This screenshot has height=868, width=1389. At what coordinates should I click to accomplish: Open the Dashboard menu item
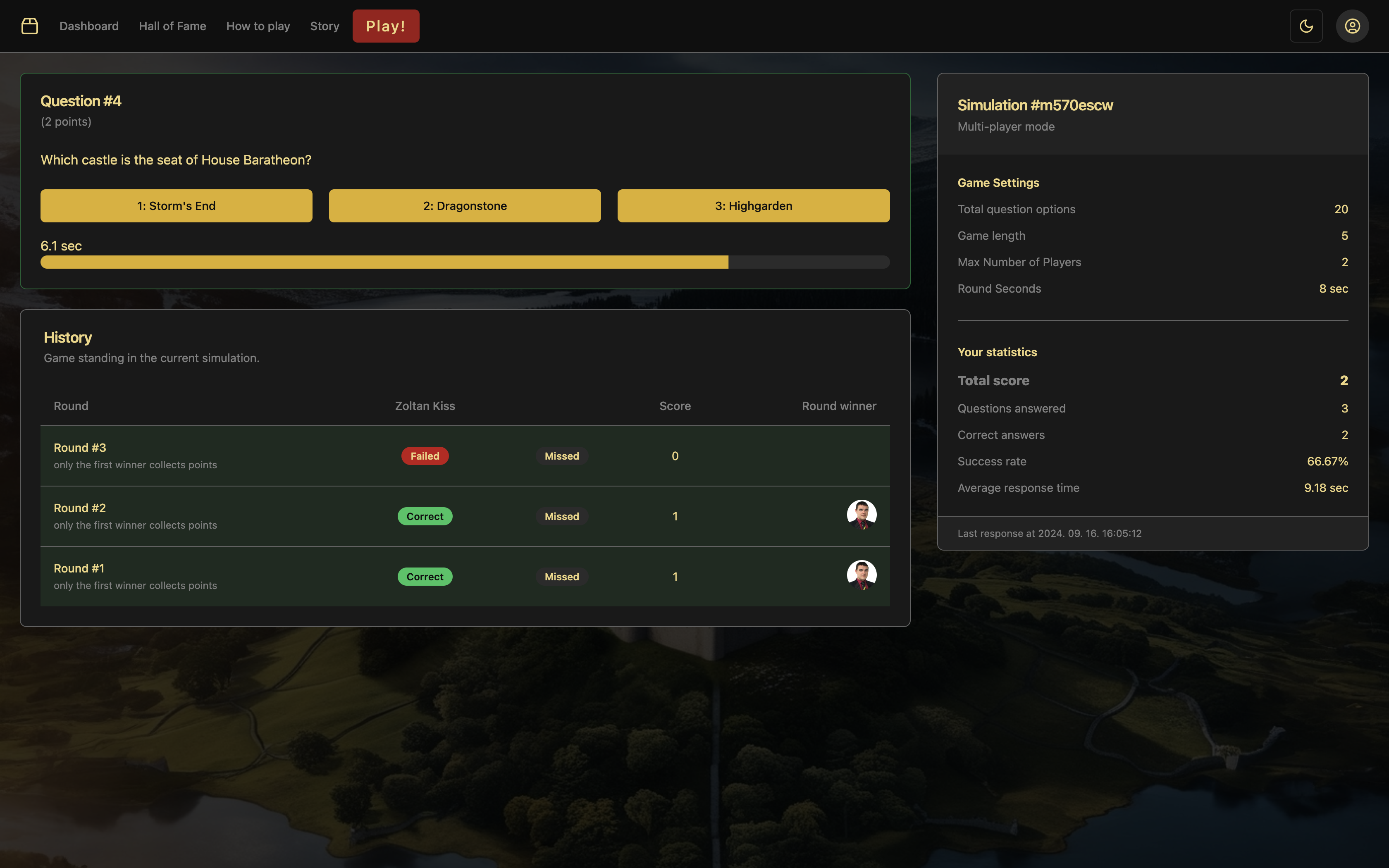coord(89,26)
